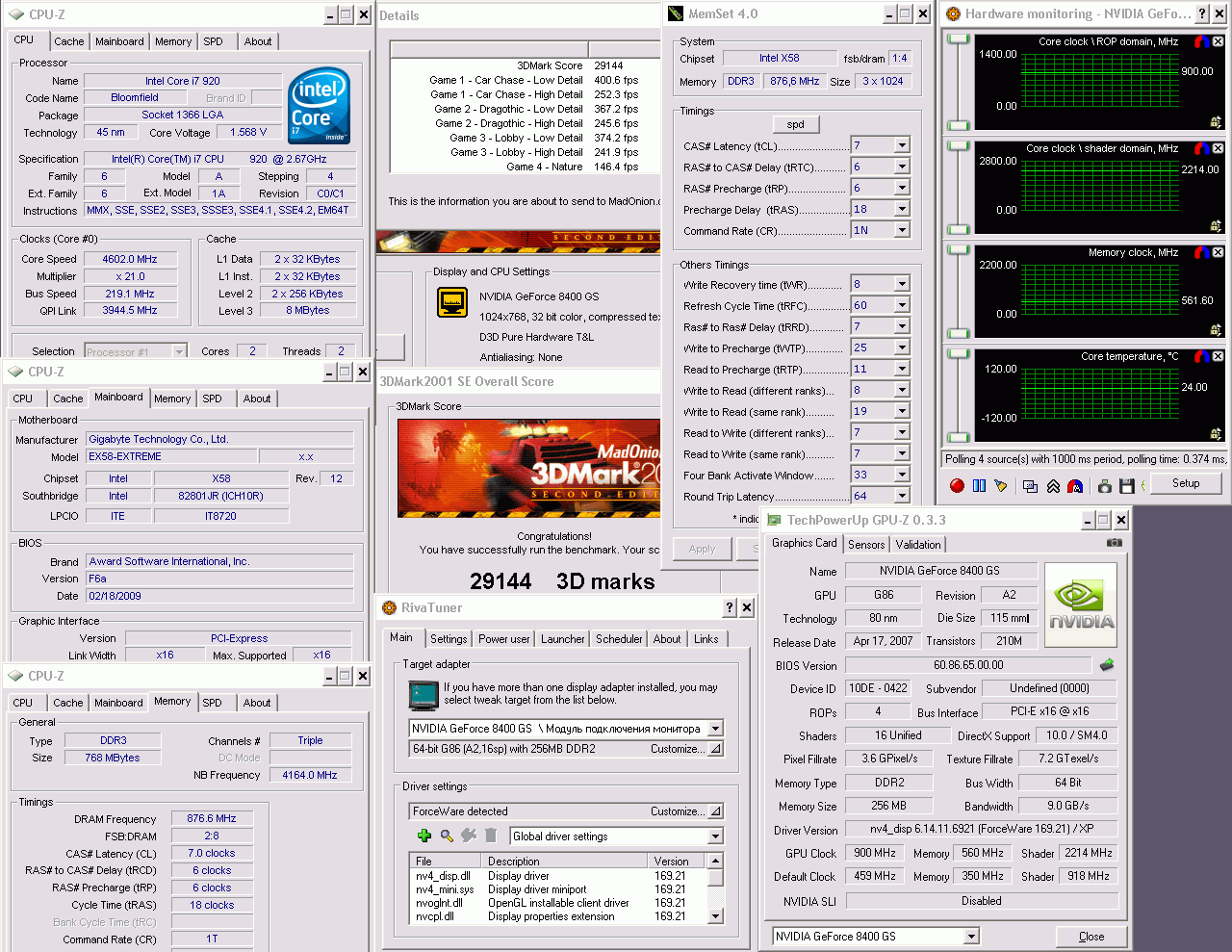The width and height of the screenshot is (1232, 952).
Task: Click the Version column header in RivaTuner
Action: [678, 862]
